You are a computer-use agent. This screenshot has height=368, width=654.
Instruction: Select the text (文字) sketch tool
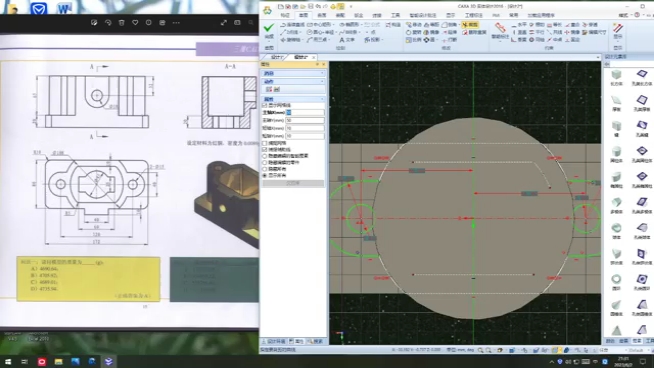[x=347, y=40]
